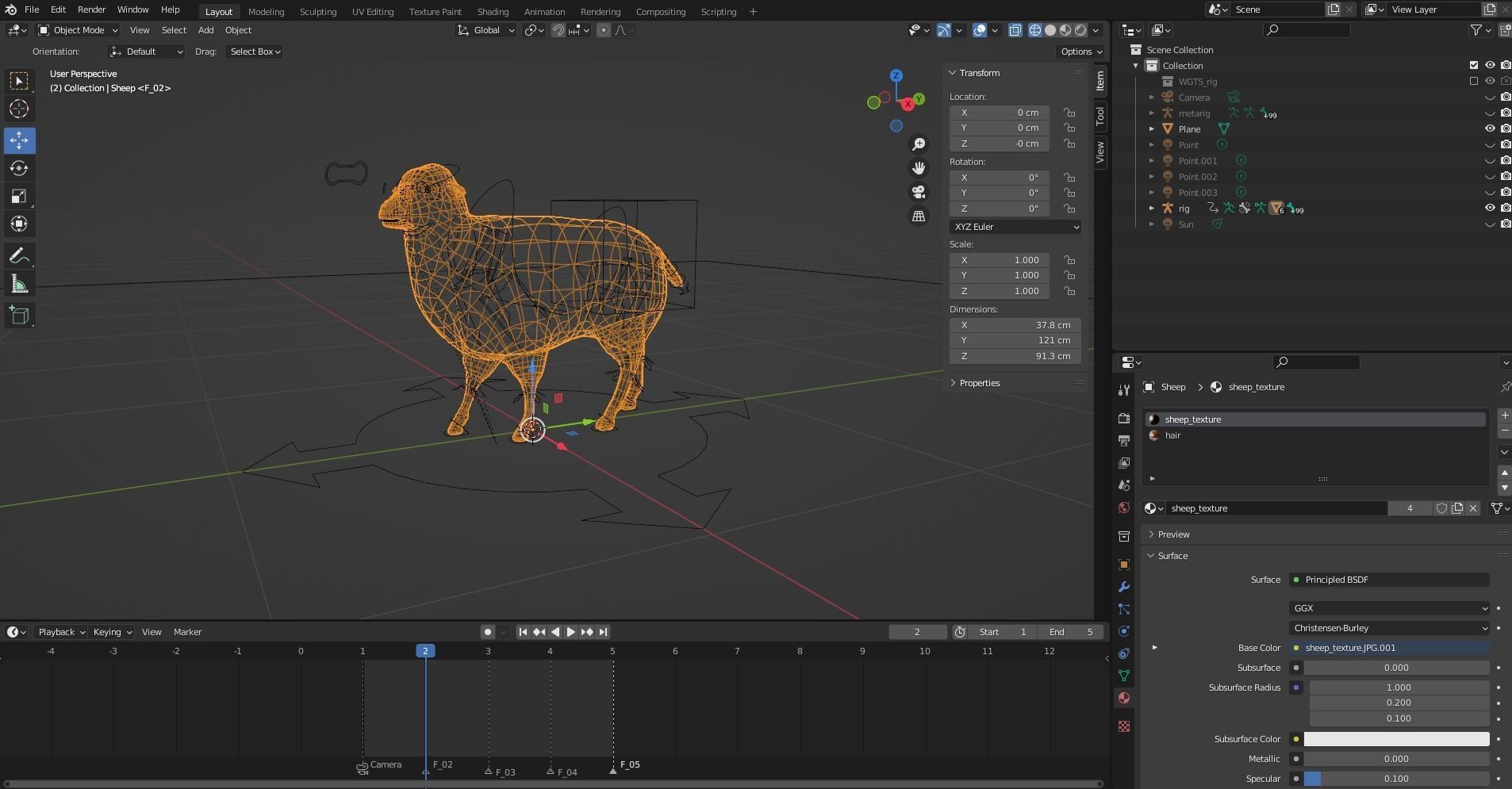The height and width of the screenshot is (789, 1512).
Task: Switch to the Sculpting workspace tab
Action: 317,12
